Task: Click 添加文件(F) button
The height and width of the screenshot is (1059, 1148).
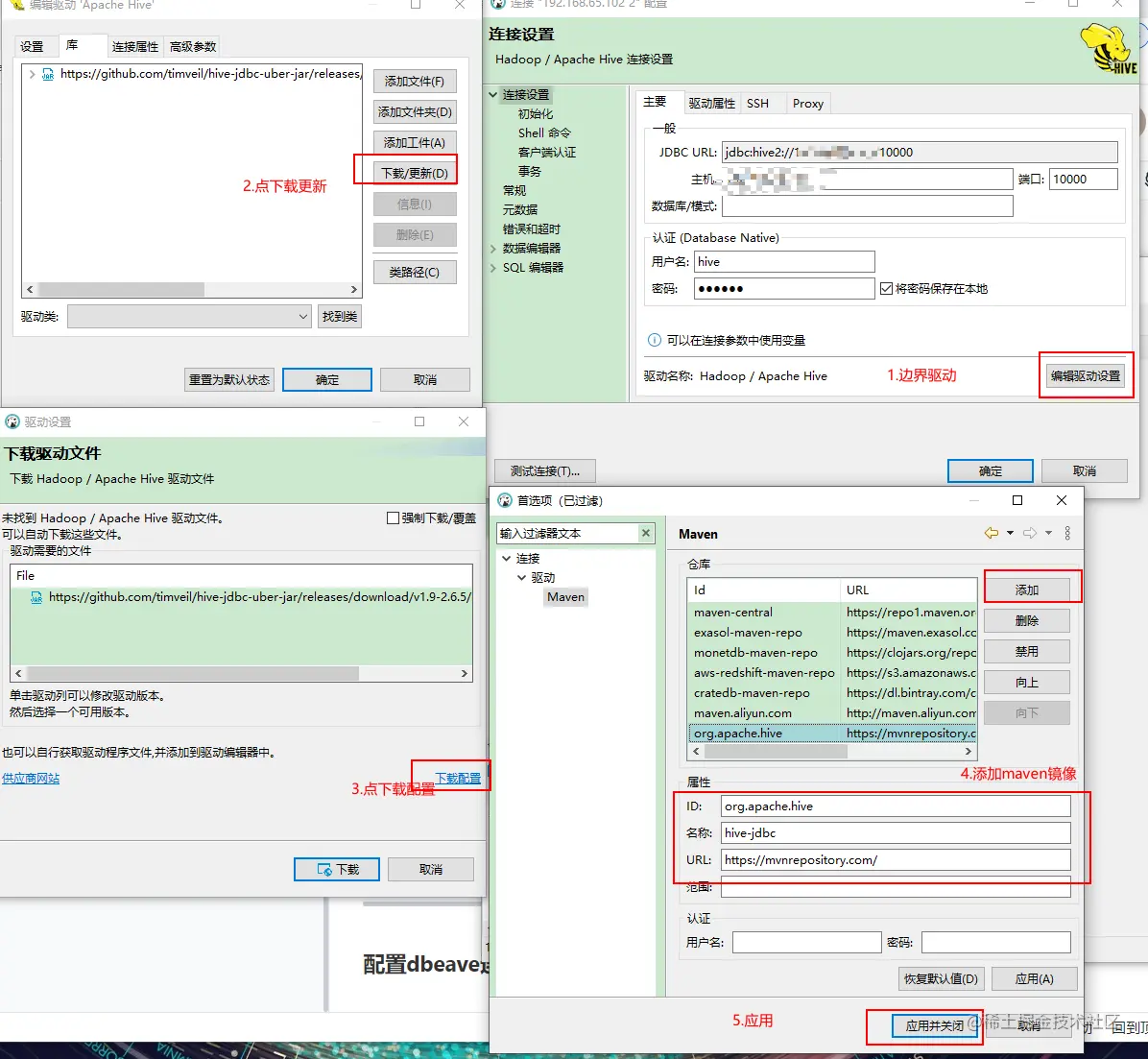Action: click(415, 82)
